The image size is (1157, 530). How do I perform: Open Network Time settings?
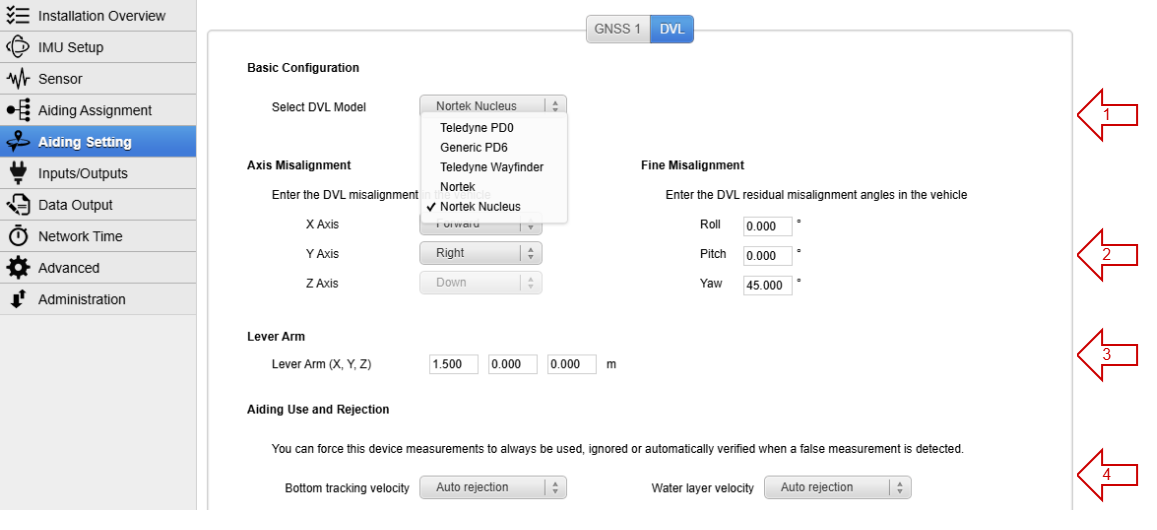(98, 236)
